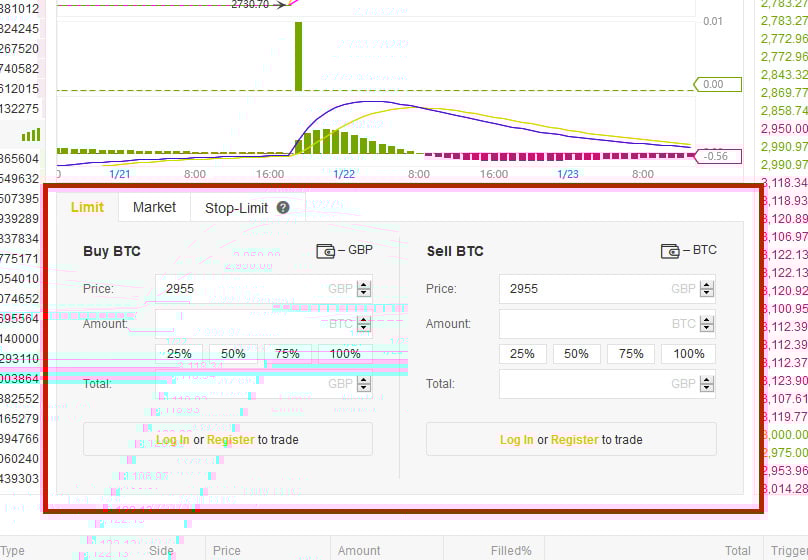
Task: Follow the Log In link under Sell BTC
Action: [516, 439]
